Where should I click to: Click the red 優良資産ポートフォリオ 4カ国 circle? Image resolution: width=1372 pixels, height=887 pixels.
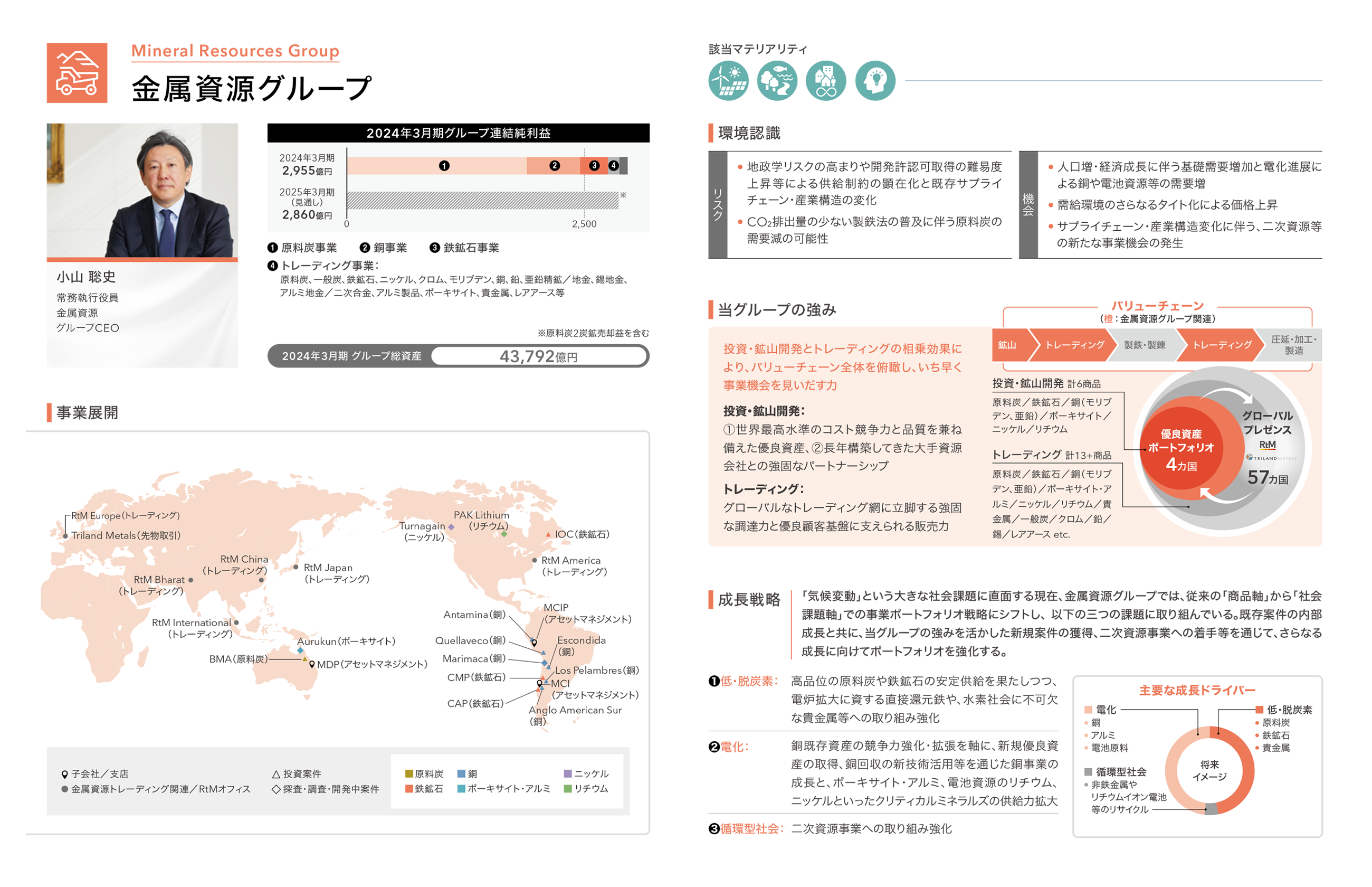1180,449
